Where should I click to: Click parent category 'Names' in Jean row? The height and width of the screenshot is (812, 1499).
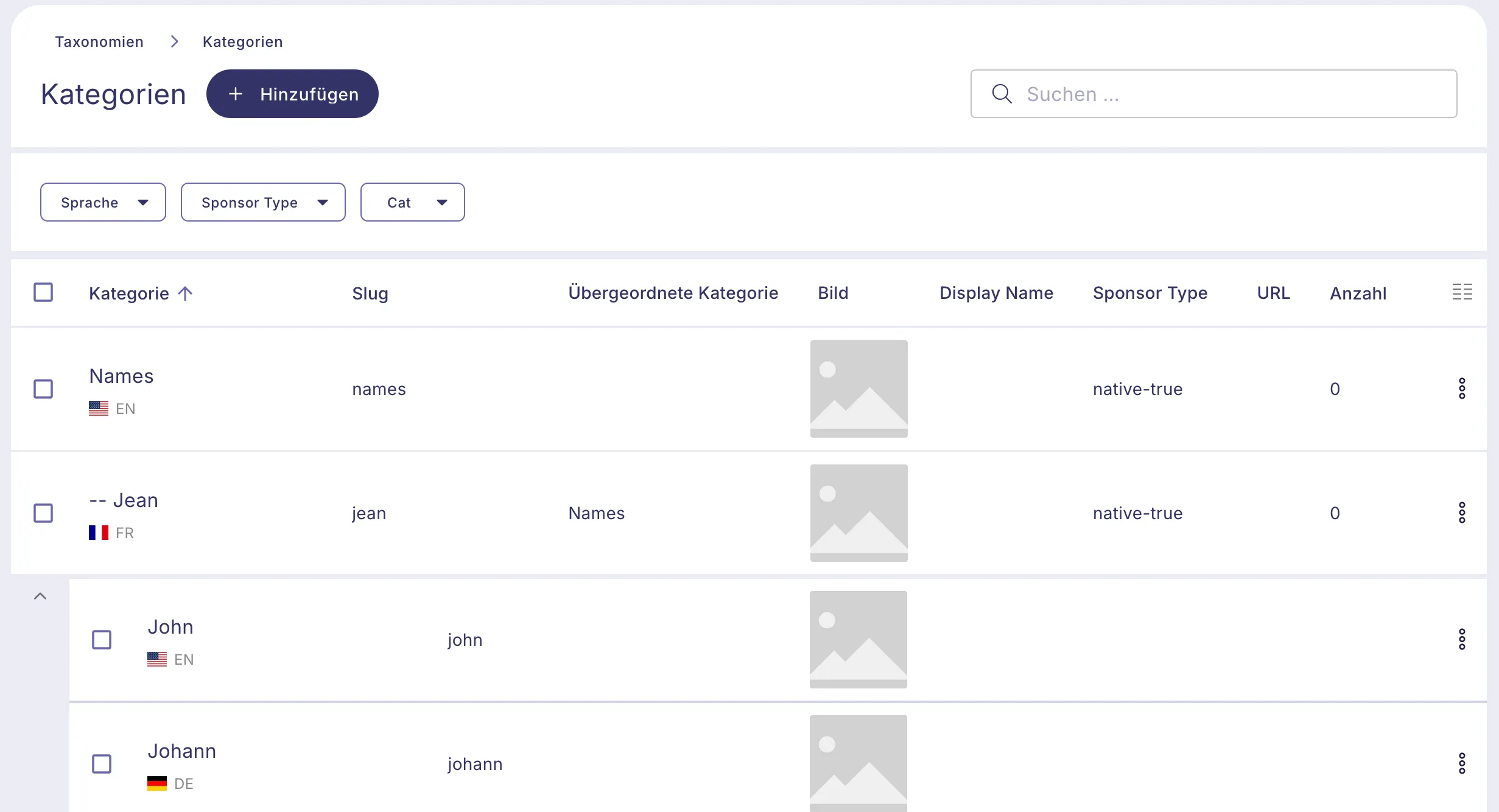coord(597,513)
